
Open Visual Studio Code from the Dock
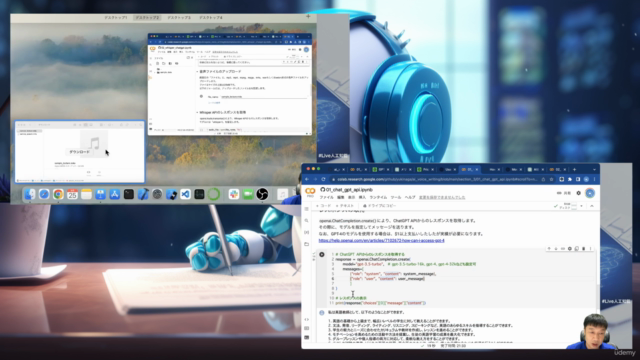[x=185, y=194]
